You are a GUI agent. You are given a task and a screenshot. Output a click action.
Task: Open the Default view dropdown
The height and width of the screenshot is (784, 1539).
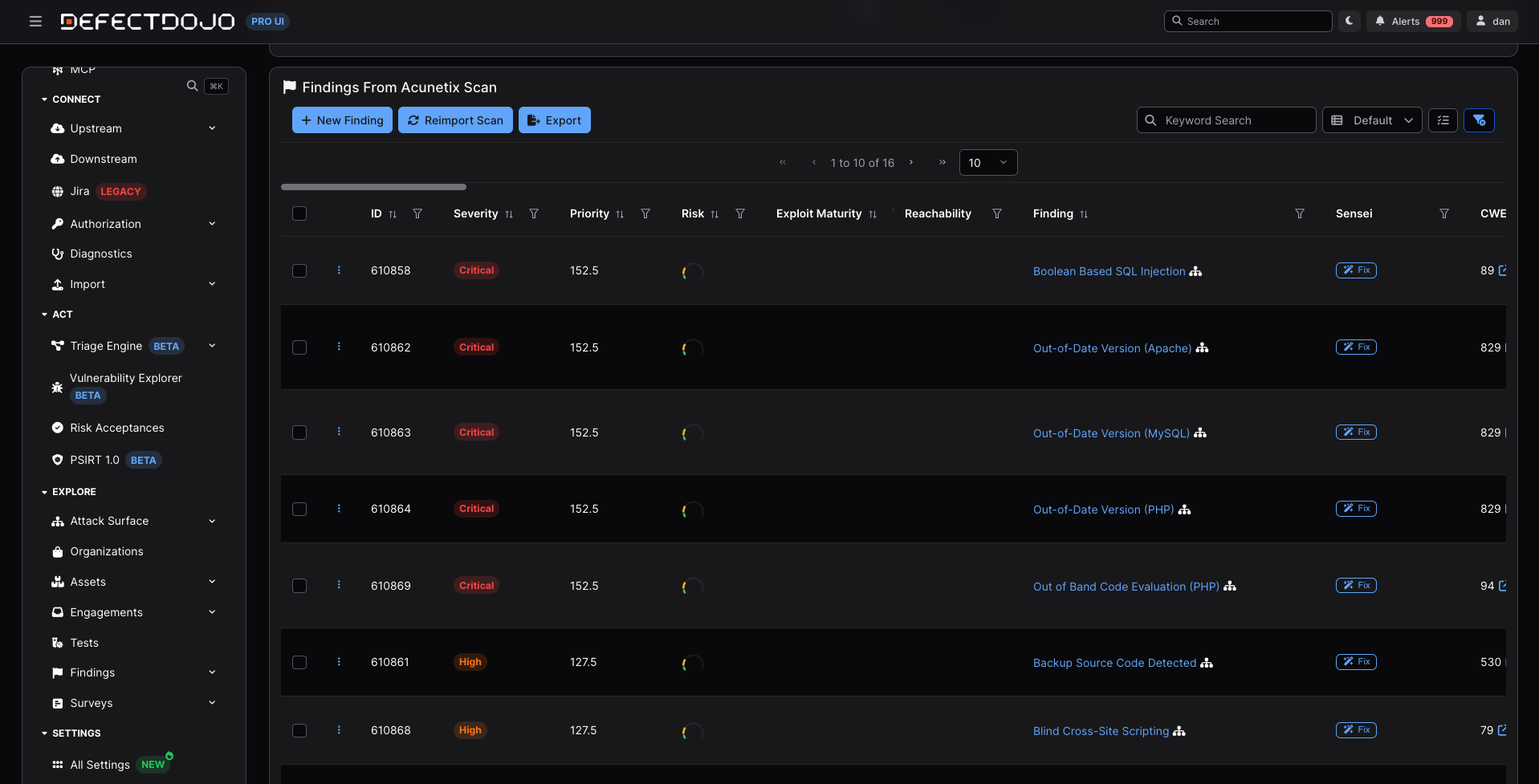click(1372, 120)
